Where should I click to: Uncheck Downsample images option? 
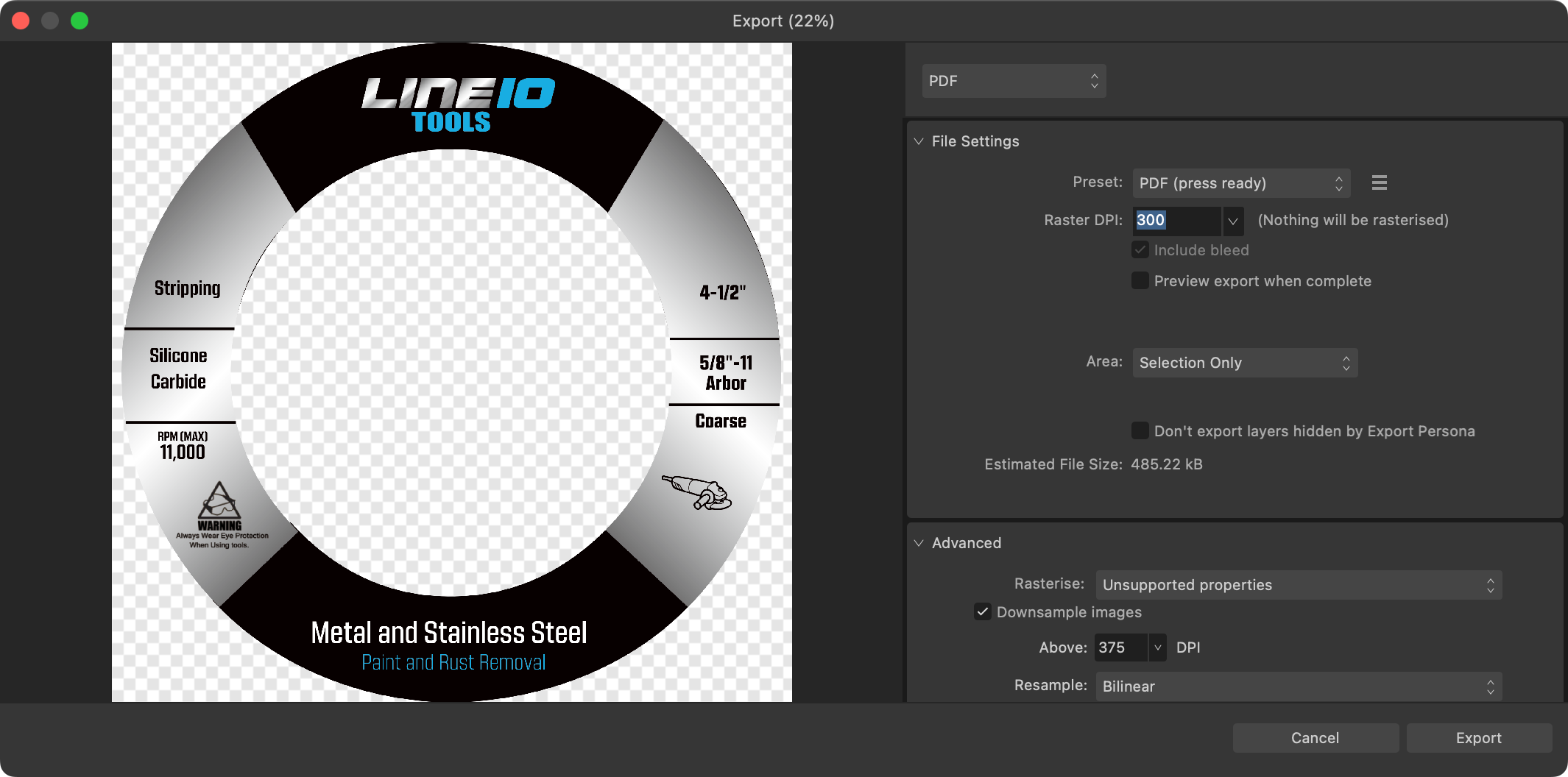[983, 612]
